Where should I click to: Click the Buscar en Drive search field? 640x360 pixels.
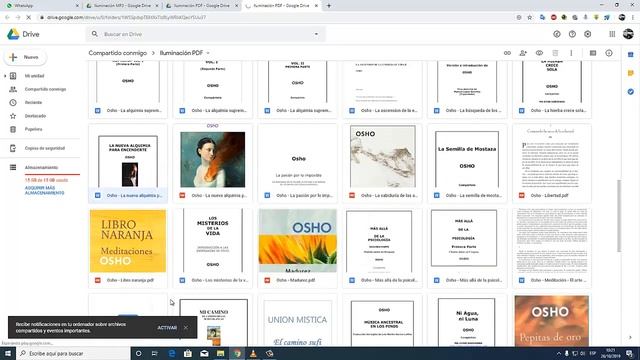206,34
